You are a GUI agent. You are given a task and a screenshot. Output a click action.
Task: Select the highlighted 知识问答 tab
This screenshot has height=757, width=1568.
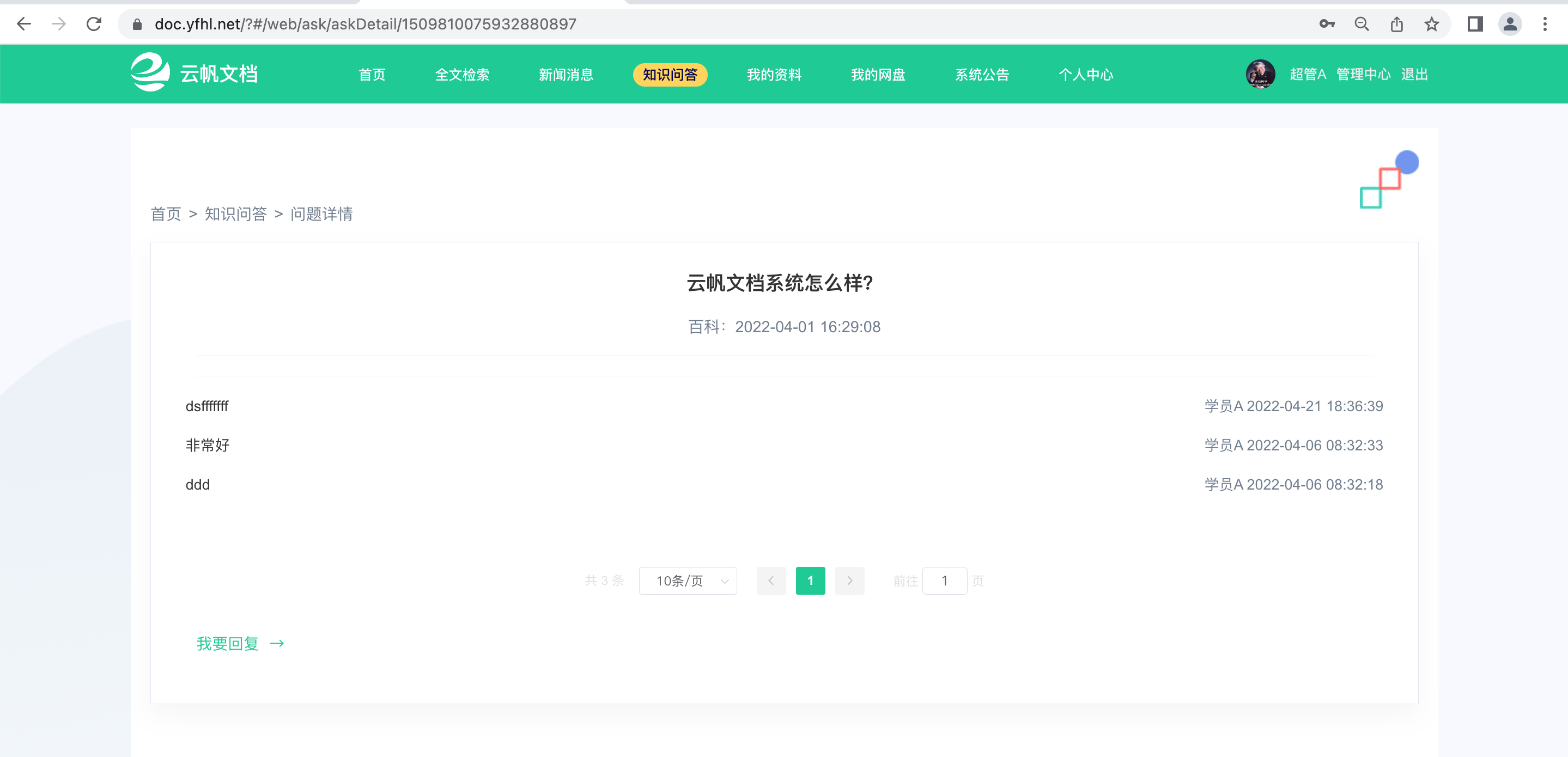(670, 74)
